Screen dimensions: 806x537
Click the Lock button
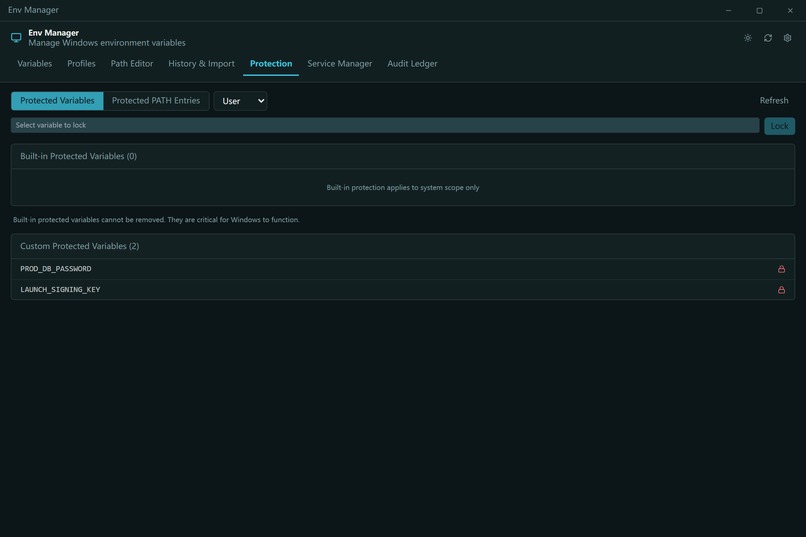pos(779,126)
